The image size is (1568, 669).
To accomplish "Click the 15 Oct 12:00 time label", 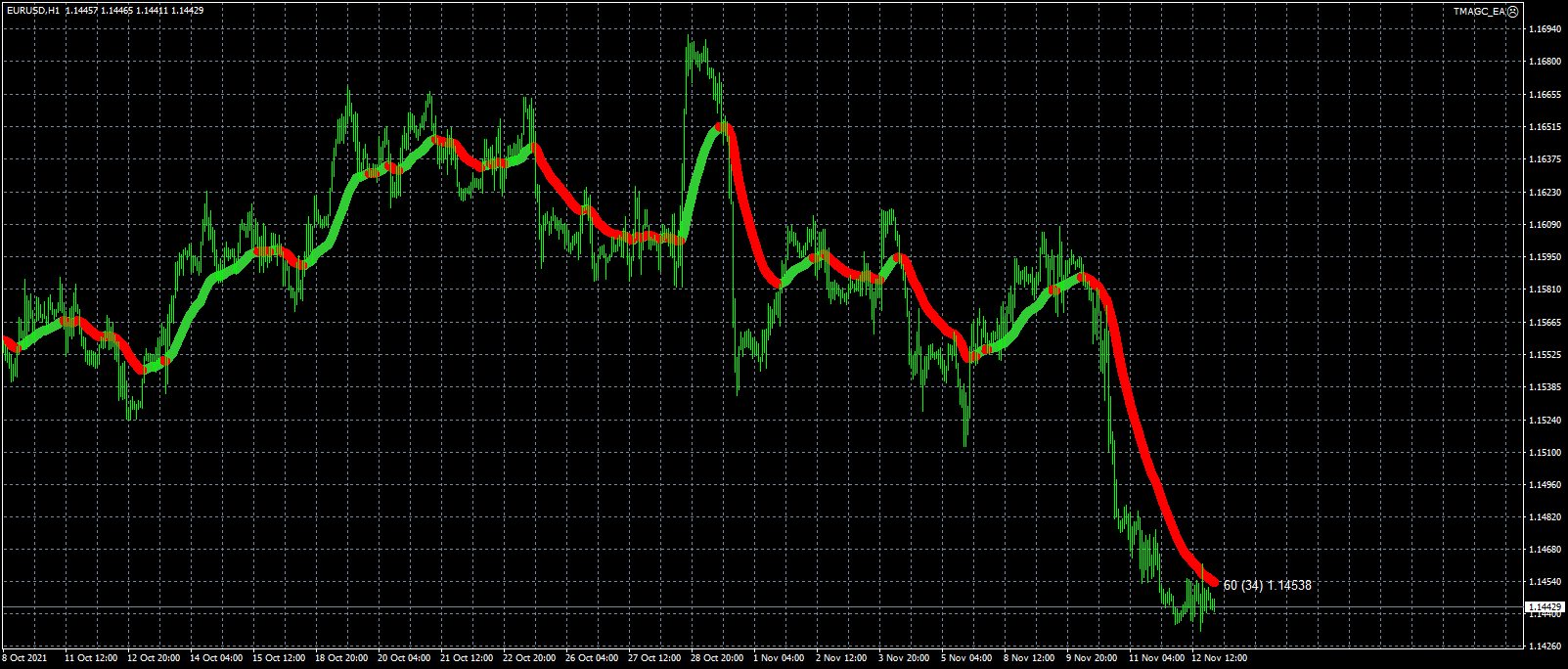I will (279, 658).
